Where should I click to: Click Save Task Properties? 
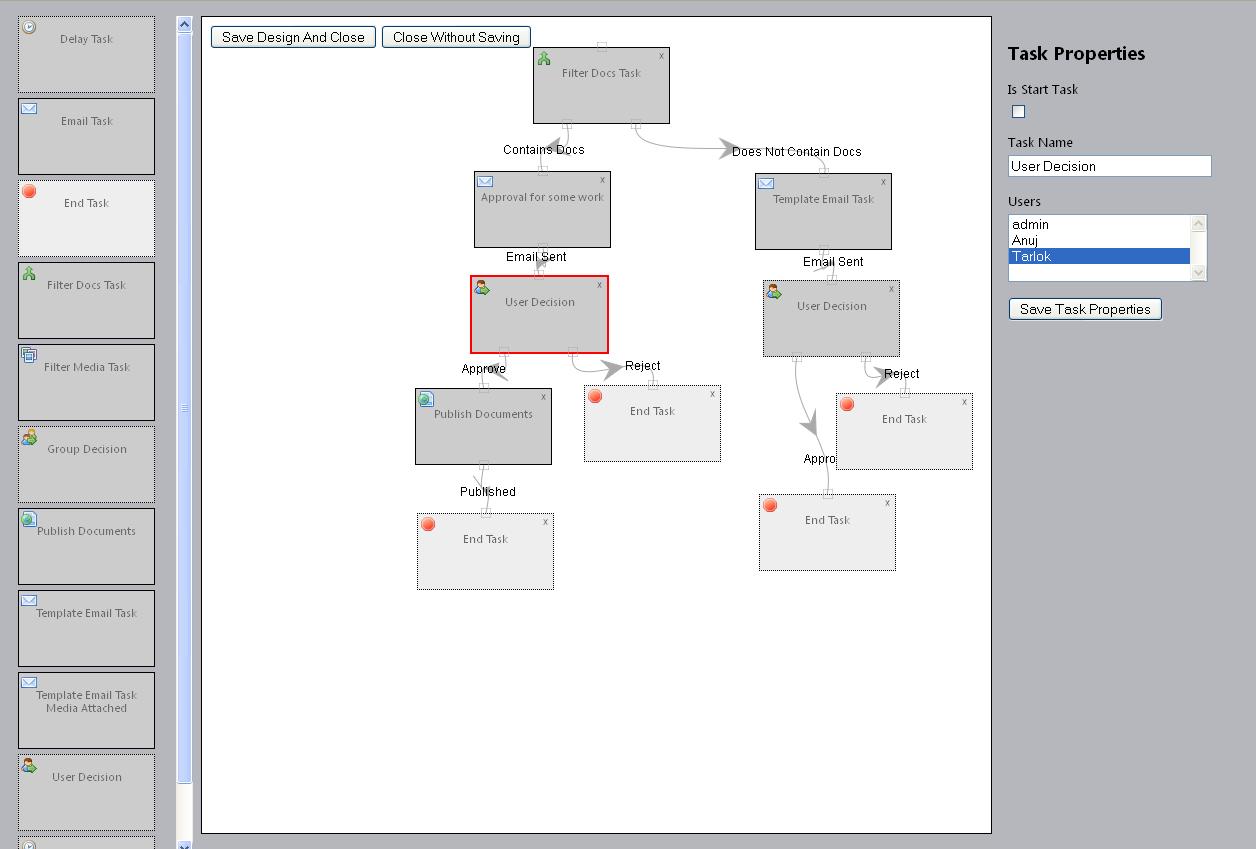[x=1085, y=309]
